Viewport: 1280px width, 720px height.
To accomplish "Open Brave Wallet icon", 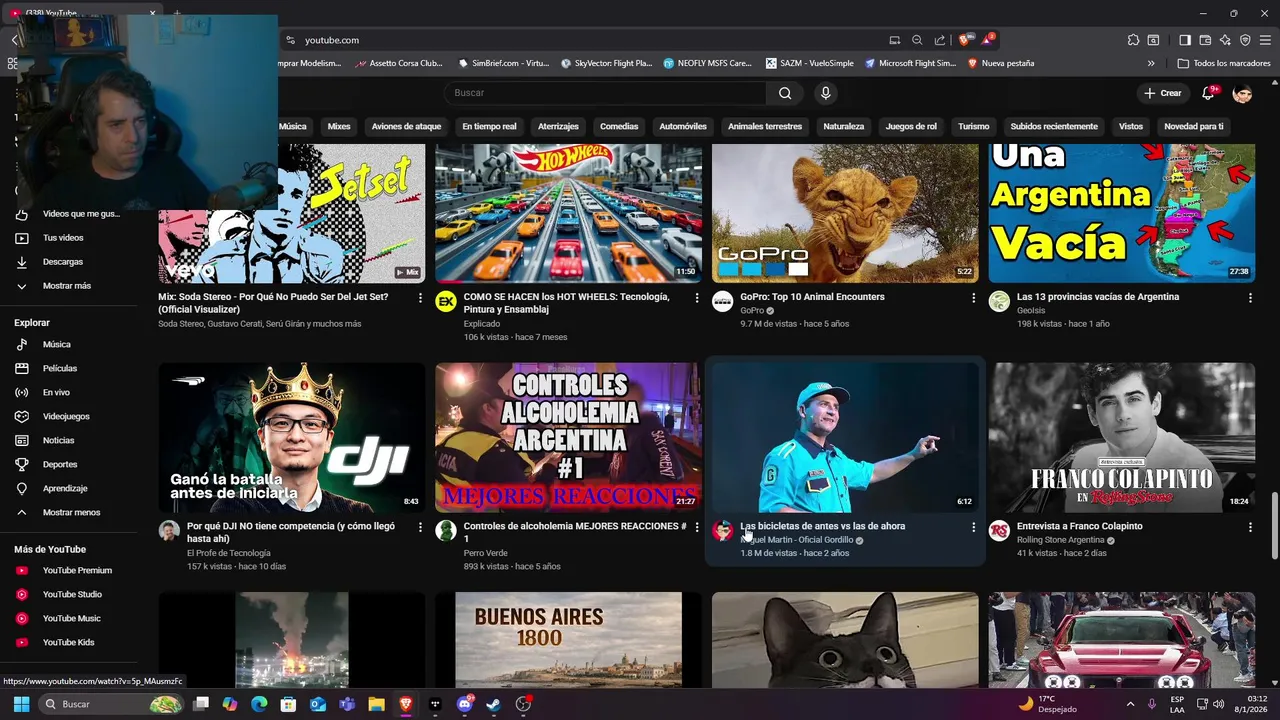I will 1205,40.
